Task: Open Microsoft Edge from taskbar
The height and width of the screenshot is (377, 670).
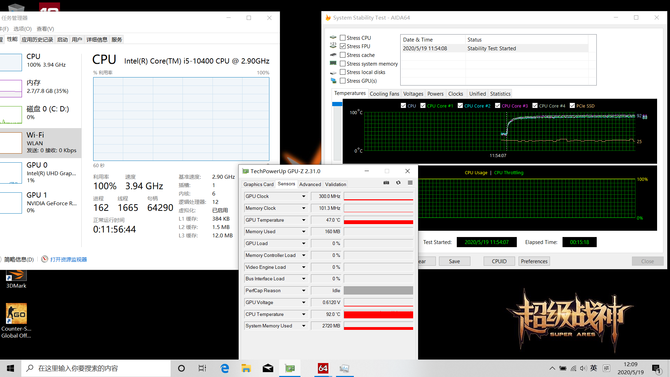Action: pos(225,368)
